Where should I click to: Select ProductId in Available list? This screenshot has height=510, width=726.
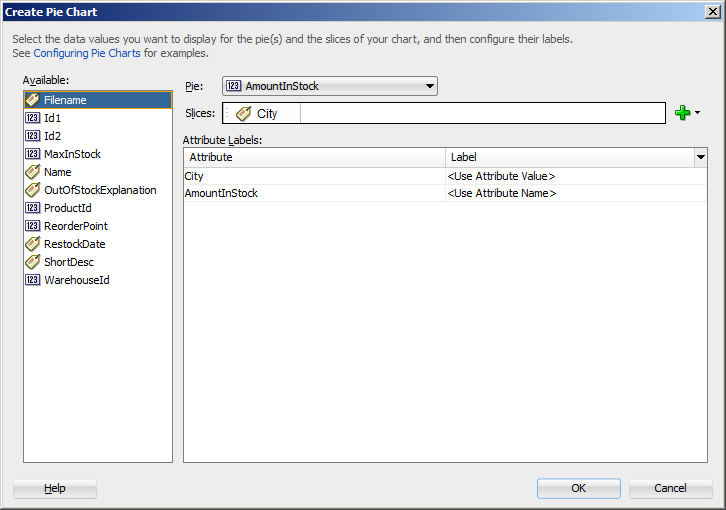[x=98, y=208]
